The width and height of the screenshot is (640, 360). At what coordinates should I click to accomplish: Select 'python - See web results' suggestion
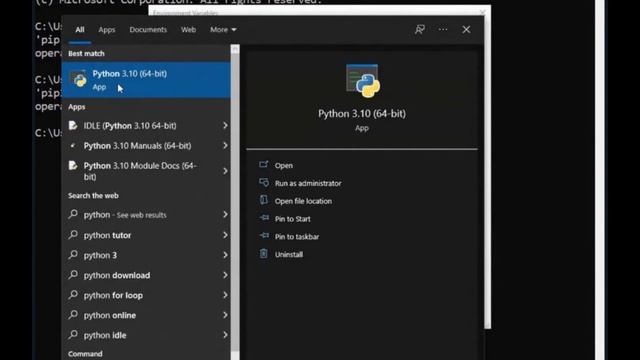coord(146,215)
